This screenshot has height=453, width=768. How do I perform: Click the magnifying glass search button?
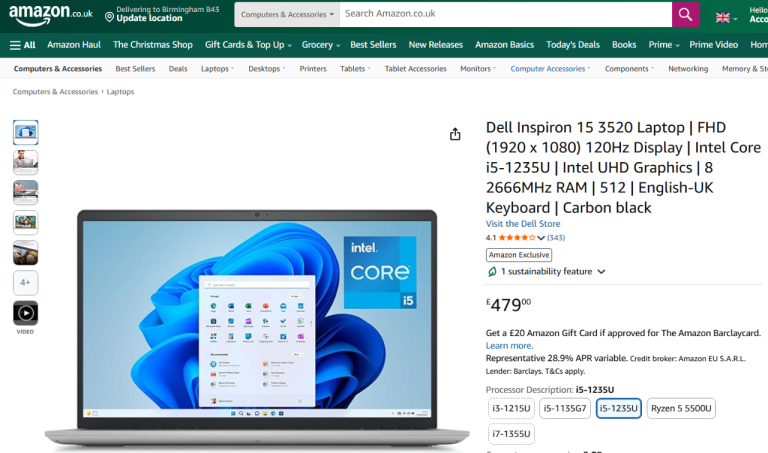tap(685, 14)
